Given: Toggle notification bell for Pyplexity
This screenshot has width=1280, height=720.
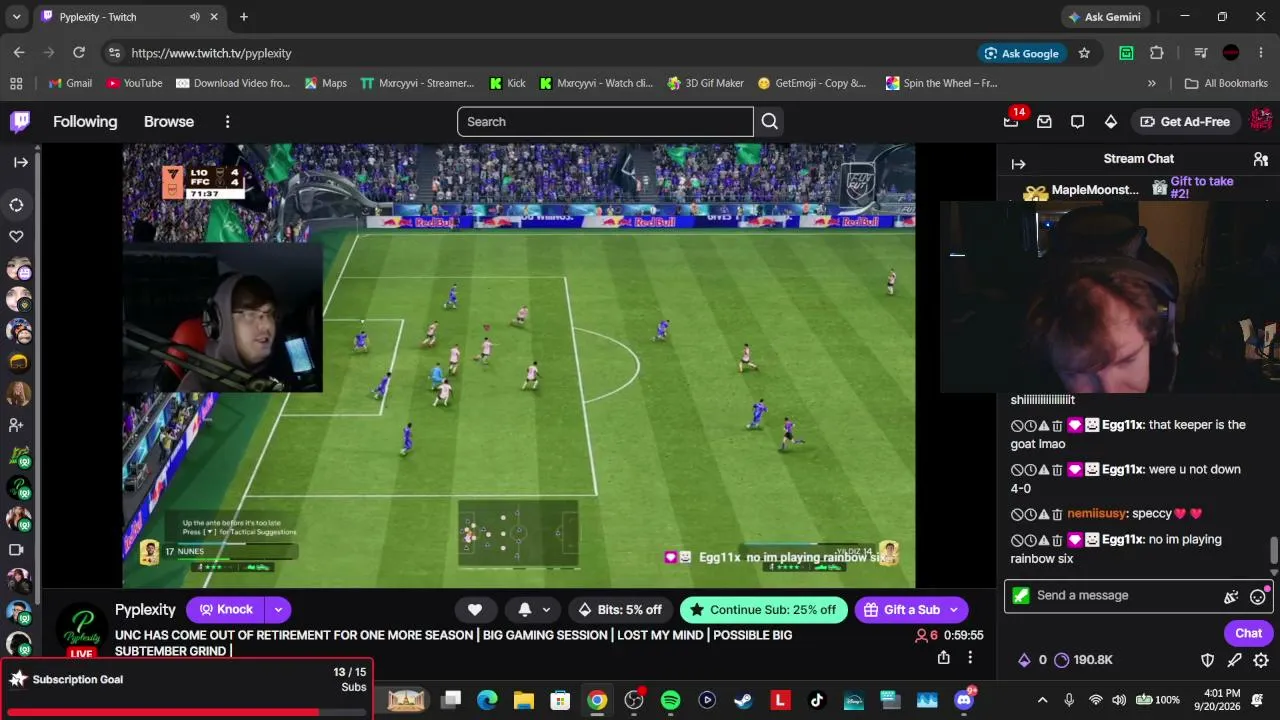Looking at the screenshot, I should (525, 610).
